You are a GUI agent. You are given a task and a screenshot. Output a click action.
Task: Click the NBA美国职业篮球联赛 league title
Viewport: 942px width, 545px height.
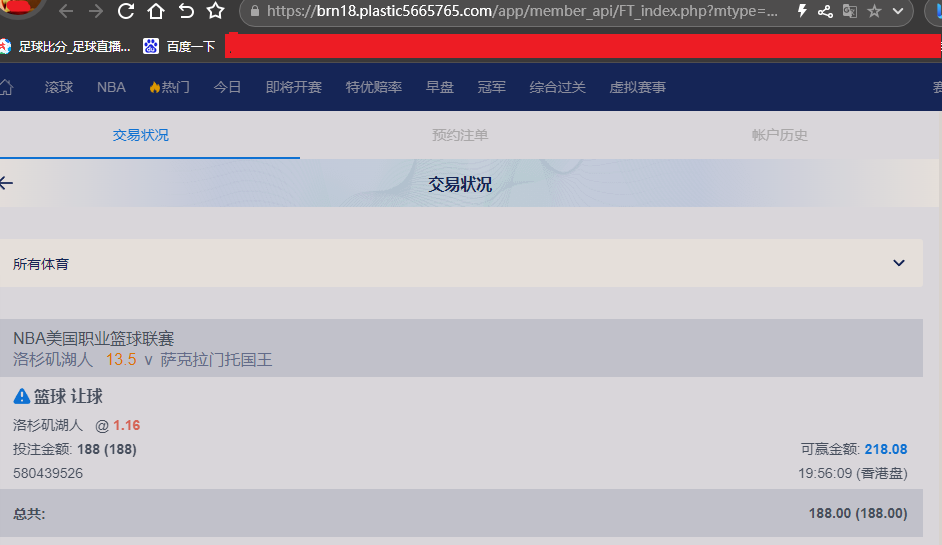click(x=94, y=338)
